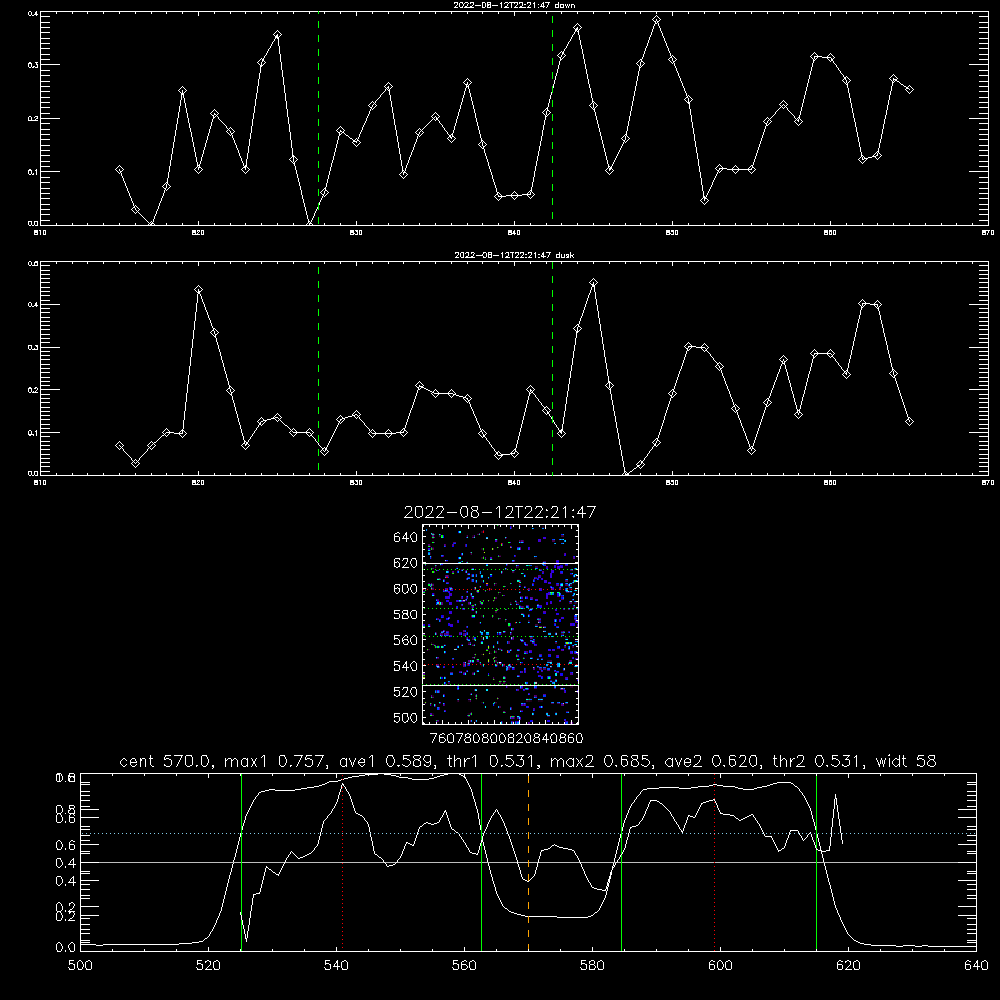Click the '2022-08-12T22:21:47 dusk' plot title
The height and width of the screenshot is (1000, 1000).
(x=514, y=255)
